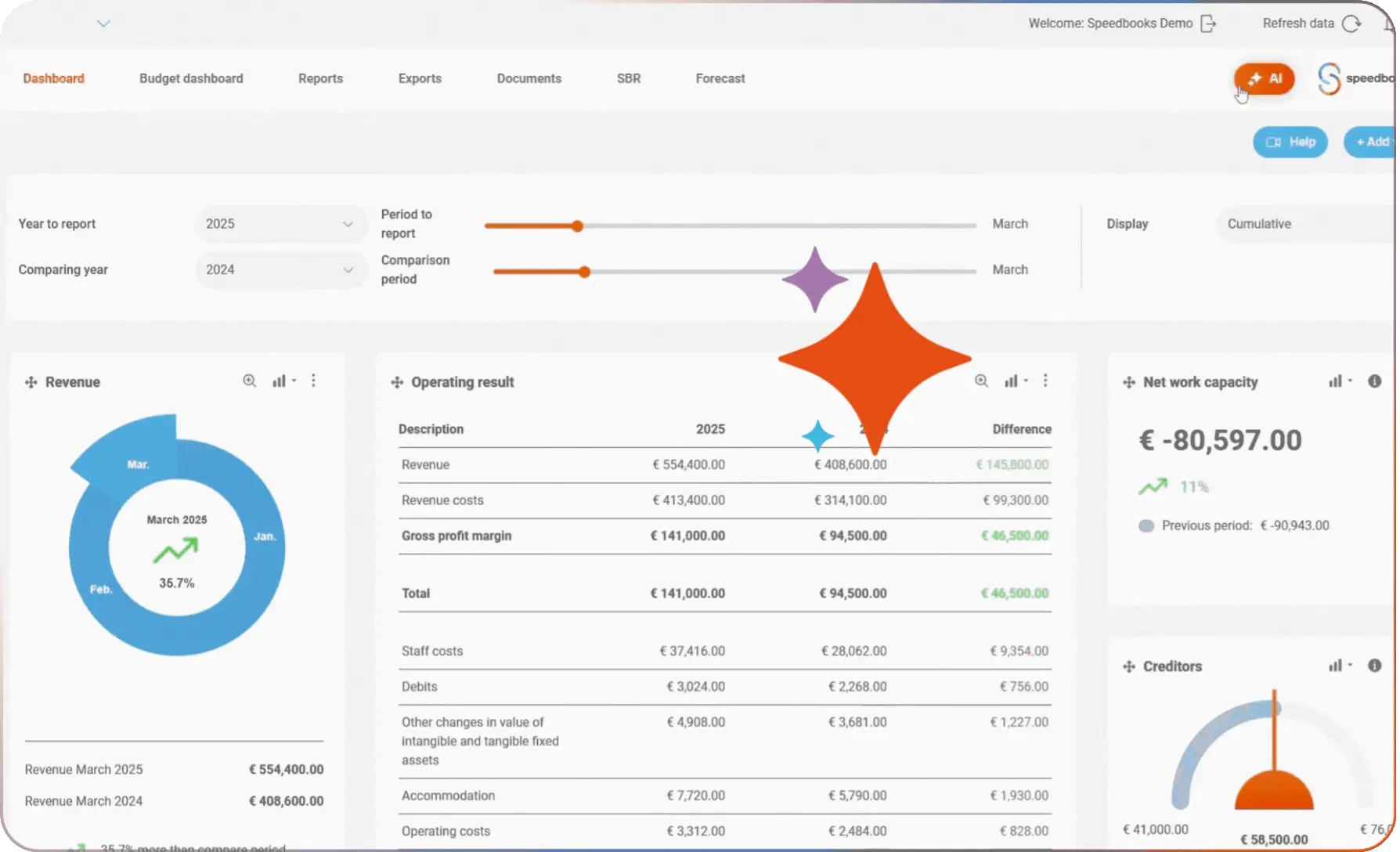Viewport: 1400px width, 852px height.
Task: Click the Creditors gauge needle
Action: click(x=1274, y=730)
